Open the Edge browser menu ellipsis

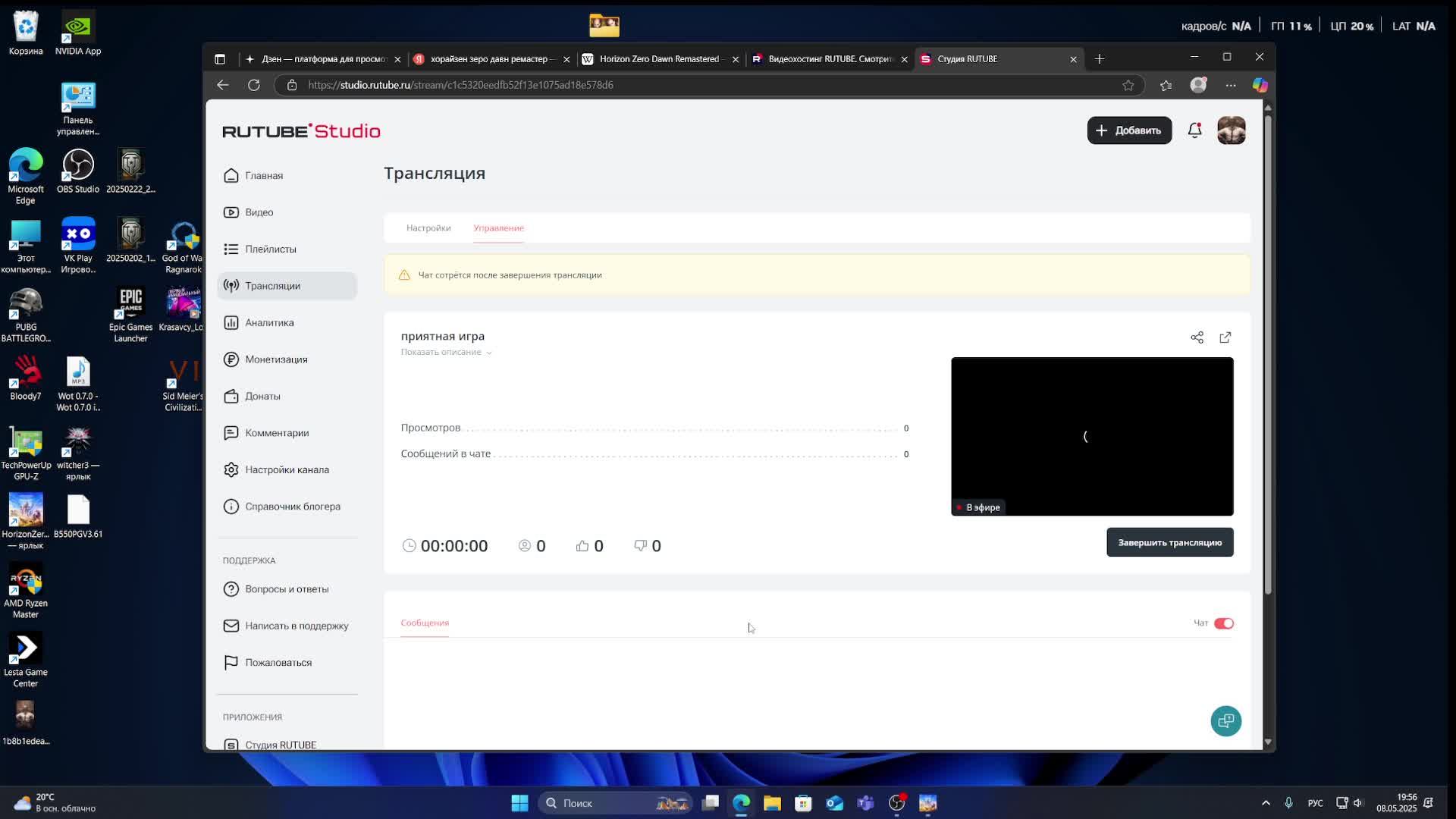[x=1230, y=85]
